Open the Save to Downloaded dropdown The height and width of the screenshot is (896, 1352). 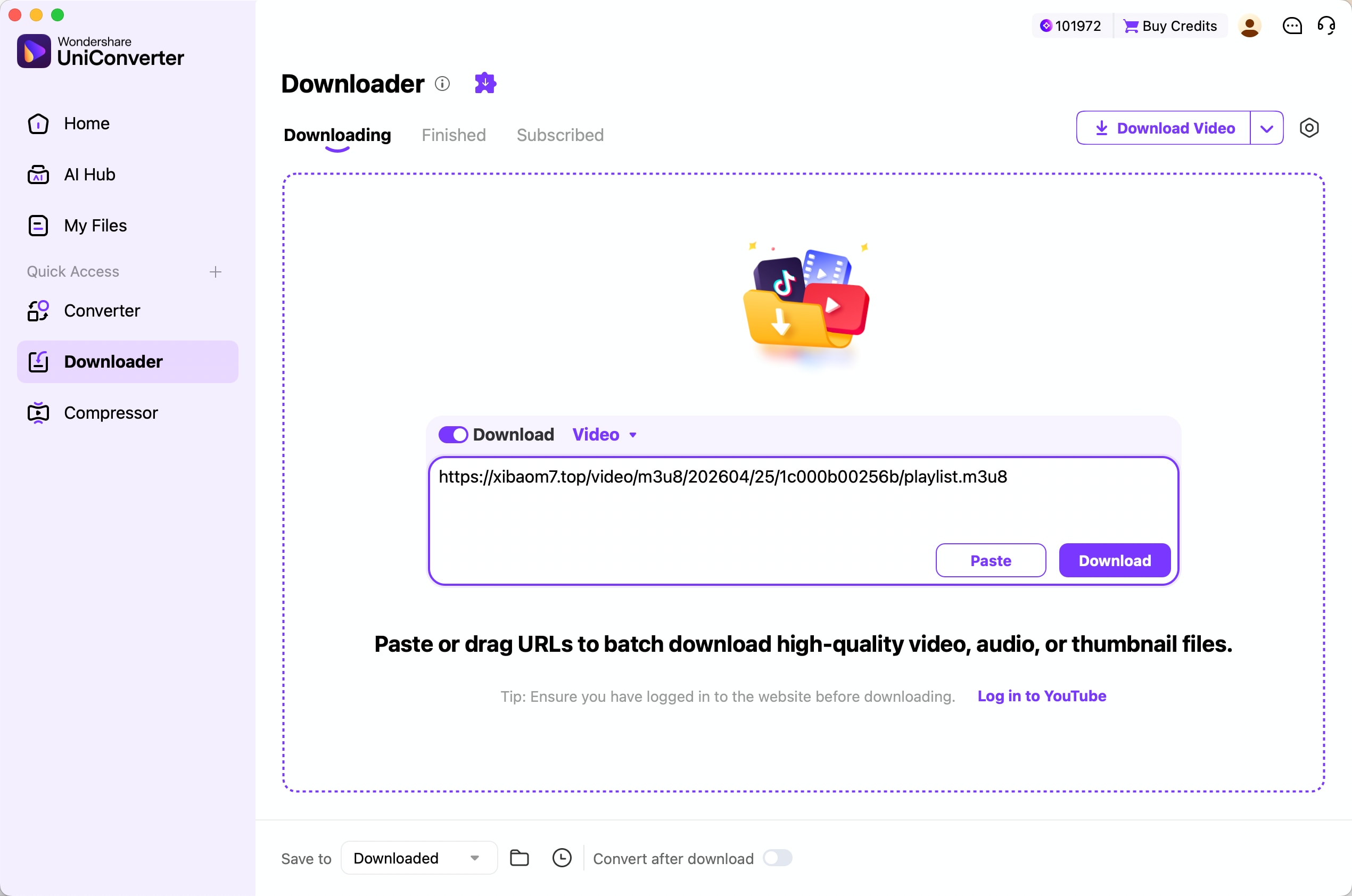point(419,858)
